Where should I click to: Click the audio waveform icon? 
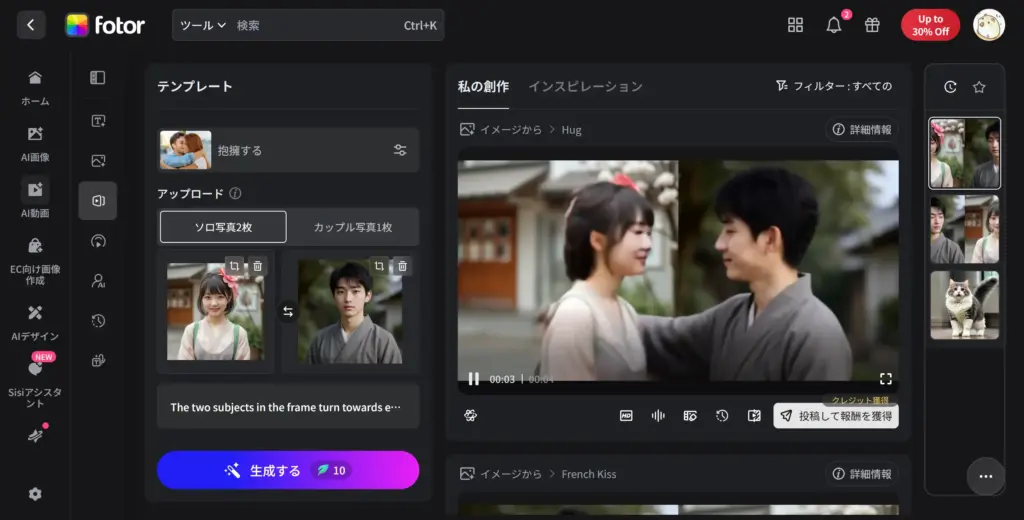coord(658,415)
